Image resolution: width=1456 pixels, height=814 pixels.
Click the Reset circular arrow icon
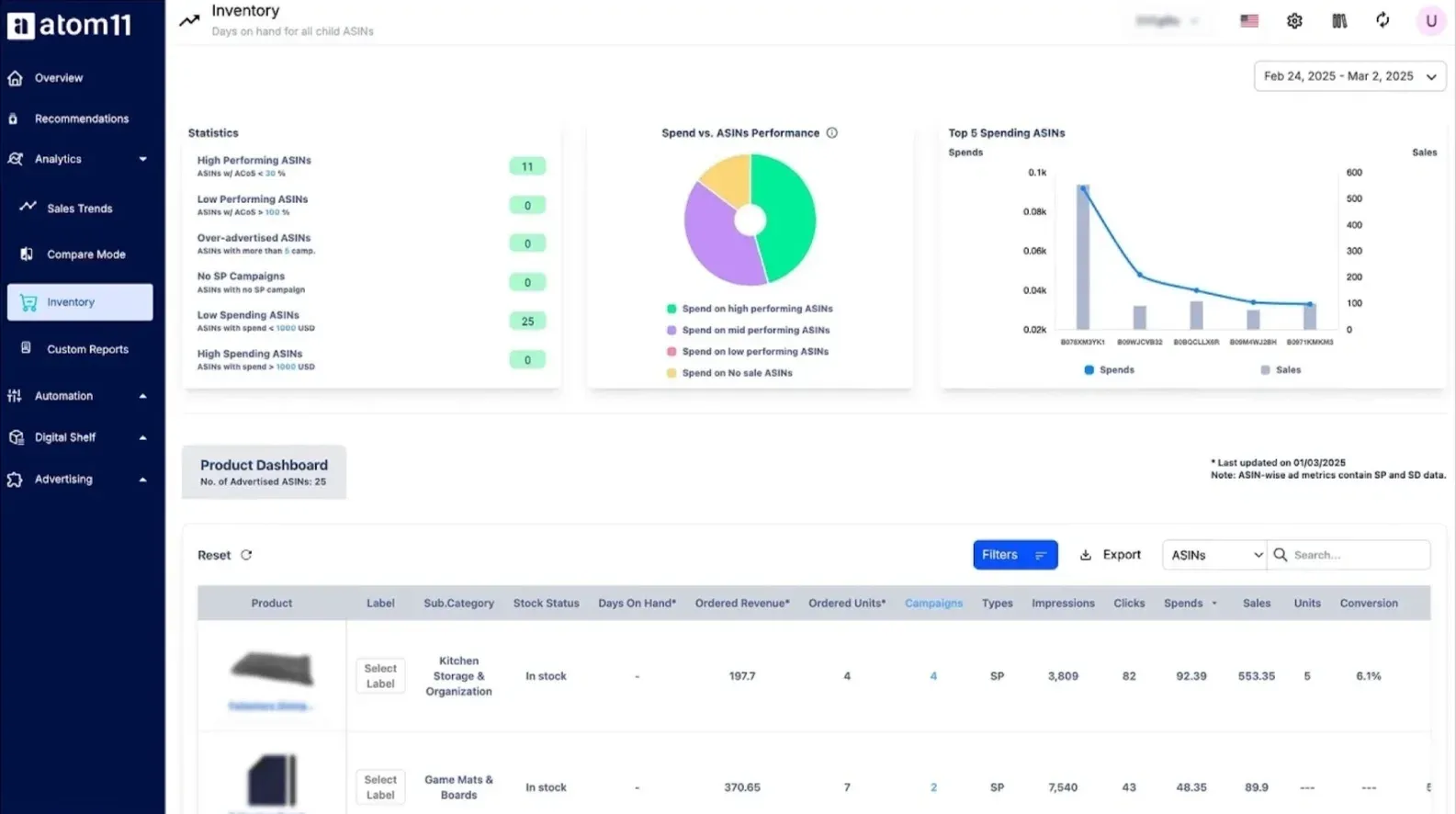[246, 555]
